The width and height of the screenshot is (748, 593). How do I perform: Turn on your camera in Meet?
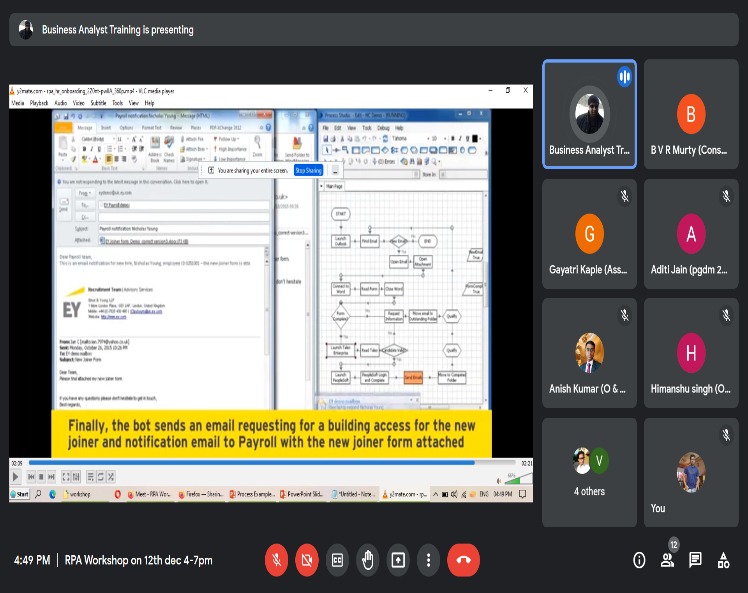[x=307, y=560]
